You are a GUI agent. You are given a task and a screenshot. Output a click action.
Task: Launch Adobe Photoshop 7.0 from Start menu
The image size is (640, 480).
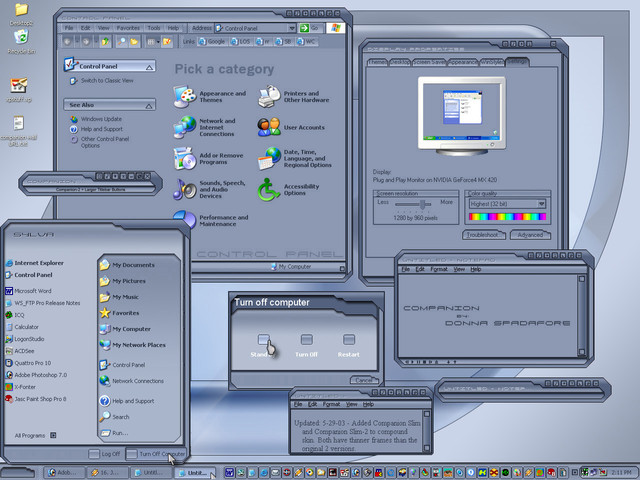(36, 375)
